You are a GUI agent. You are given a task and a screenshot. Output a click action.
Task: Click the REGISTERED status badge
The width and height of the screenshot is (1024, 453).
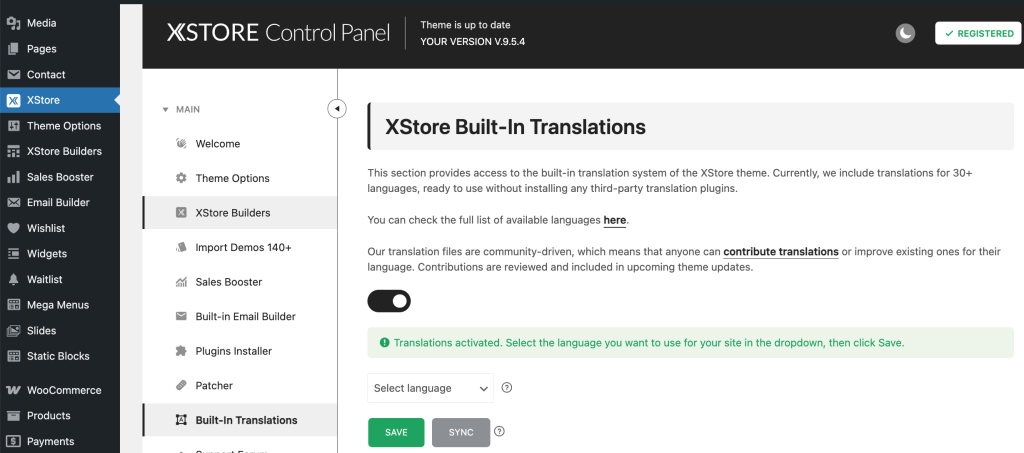click(x=978, y=34)
